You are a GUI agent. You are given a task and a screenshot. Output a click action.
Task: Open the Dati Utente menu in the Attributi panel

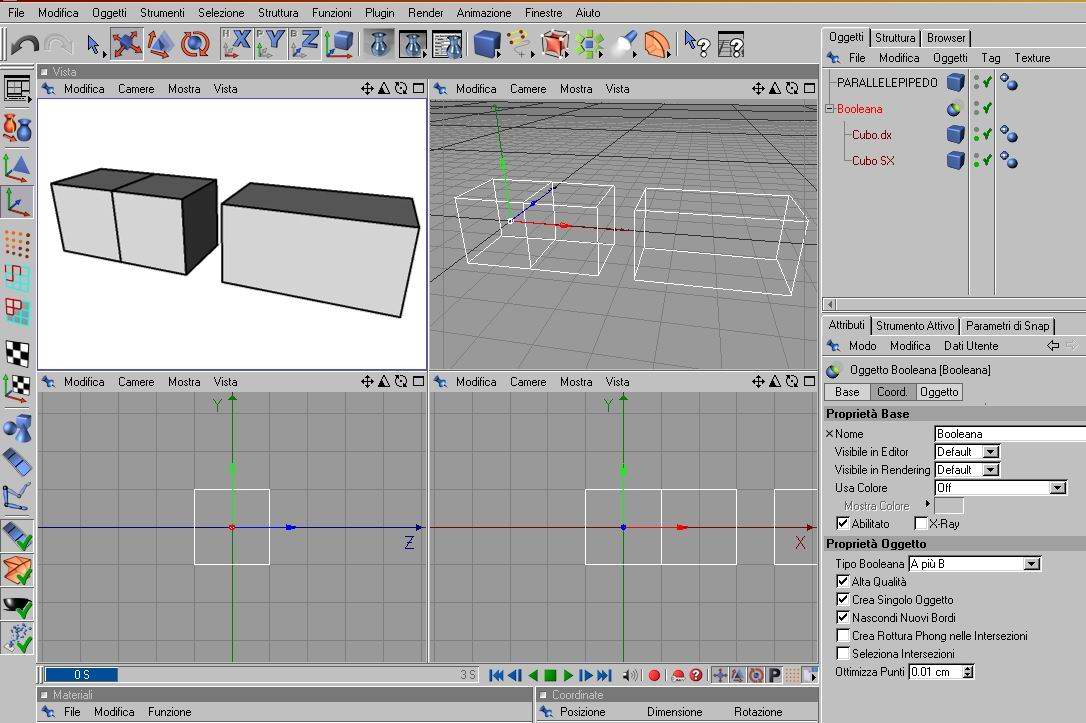[971, 346]
